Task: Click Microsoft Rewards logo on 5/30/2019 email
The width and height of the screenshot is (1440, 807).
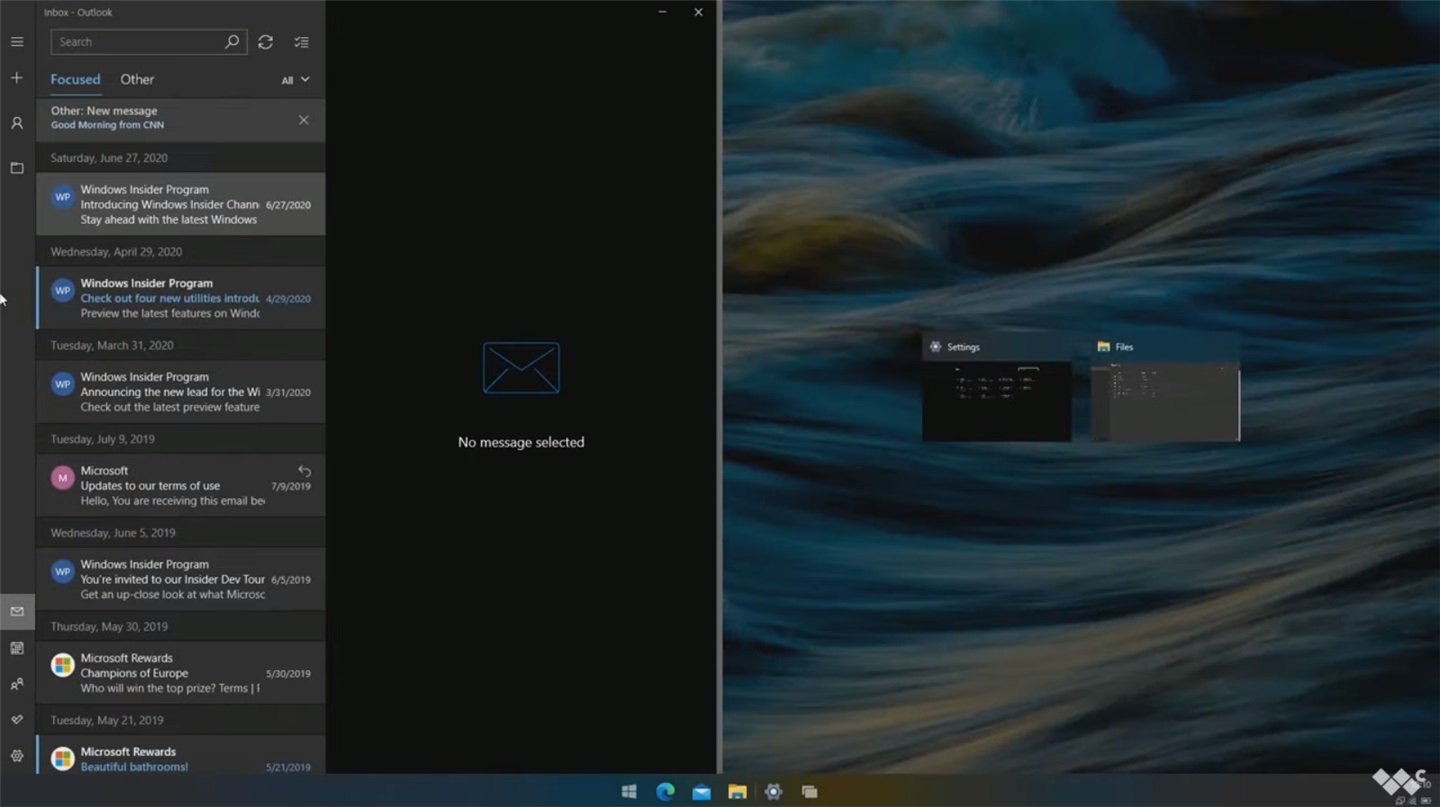Action: click(63, 665)
